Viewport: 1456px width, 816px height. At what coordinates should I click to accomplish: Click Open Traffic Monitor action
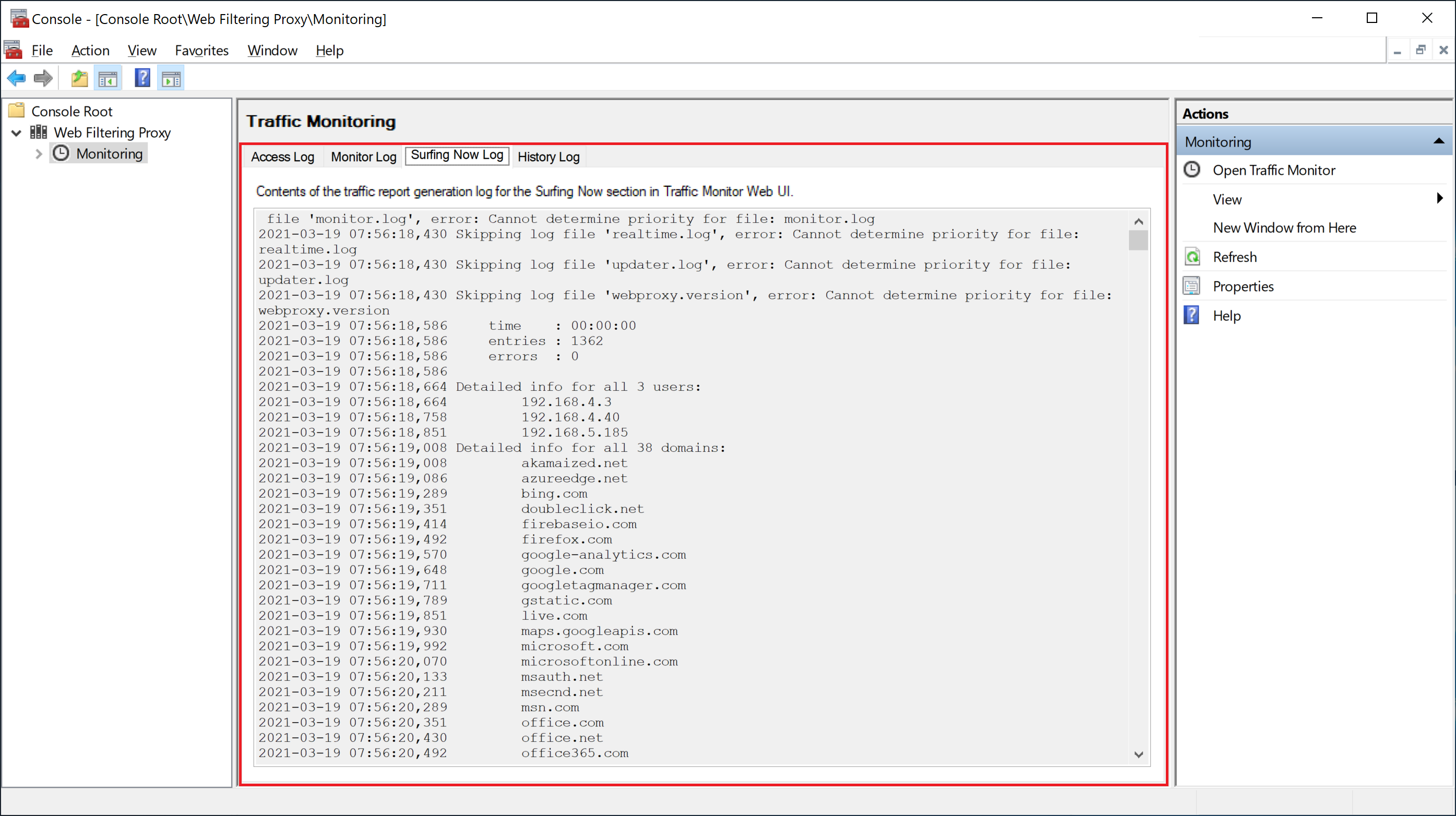(x=1273, y=170)
